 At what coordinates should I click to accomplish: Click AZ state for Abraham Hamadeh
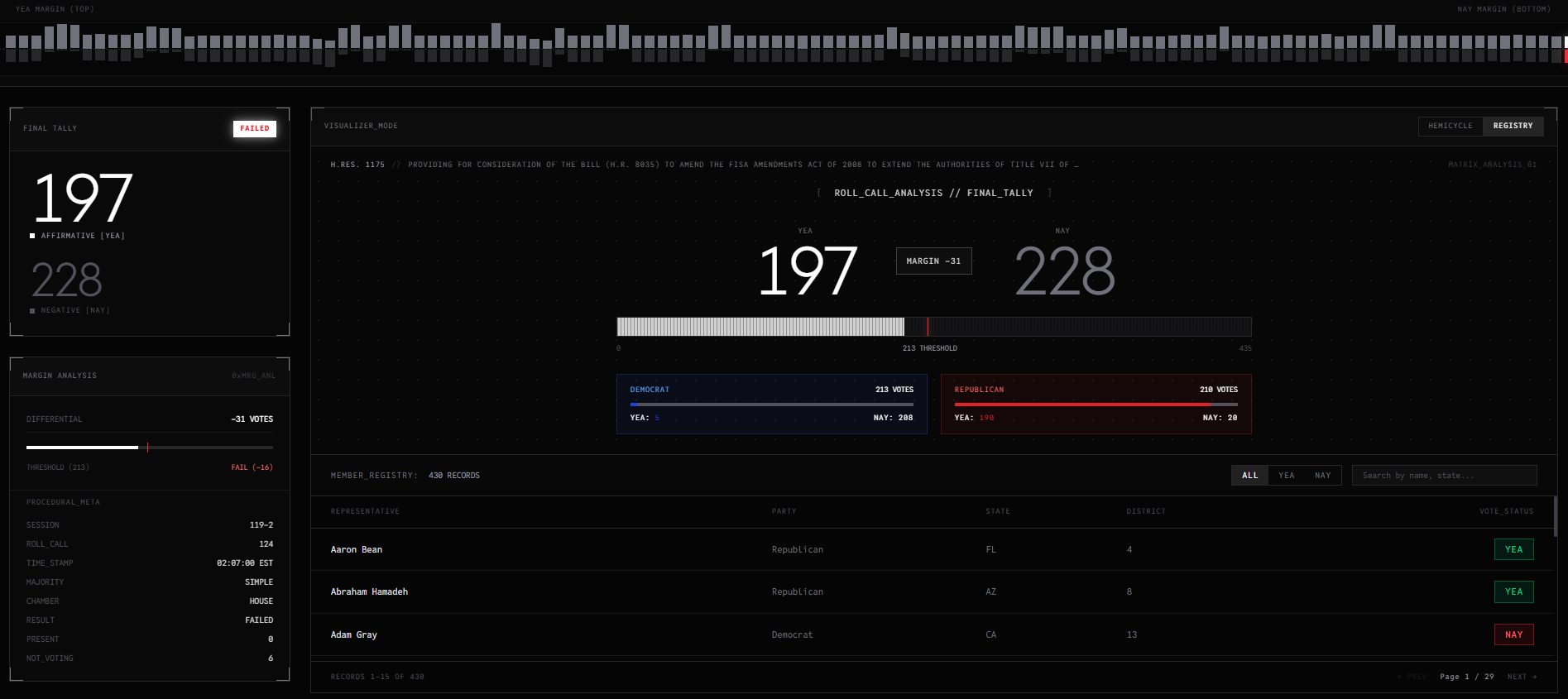click(990, 592)
